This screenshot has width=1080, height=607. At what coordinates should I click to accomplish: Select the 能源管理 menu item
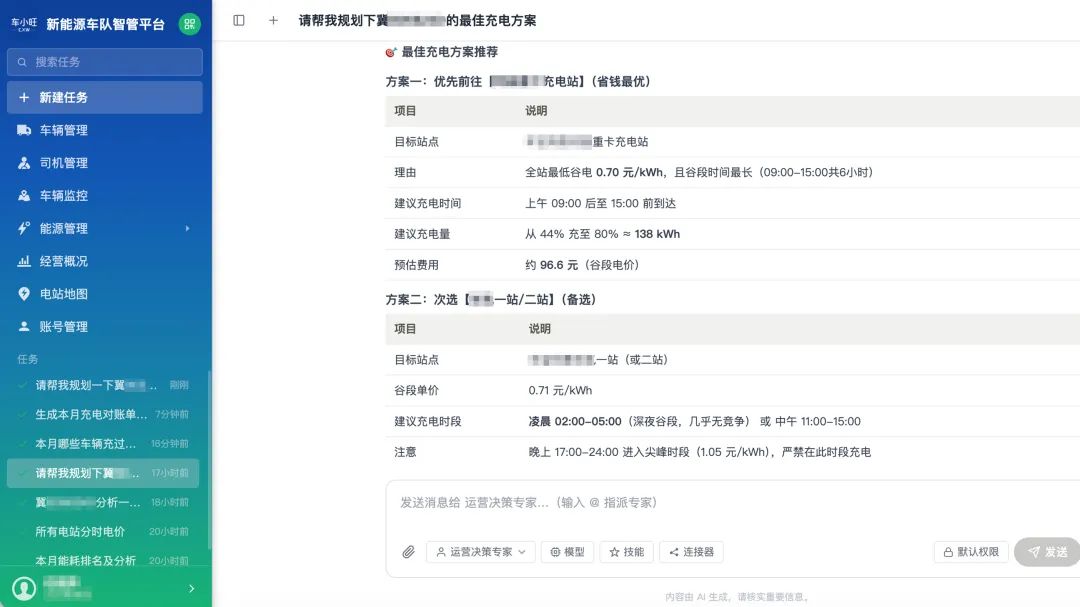[105, 228]
